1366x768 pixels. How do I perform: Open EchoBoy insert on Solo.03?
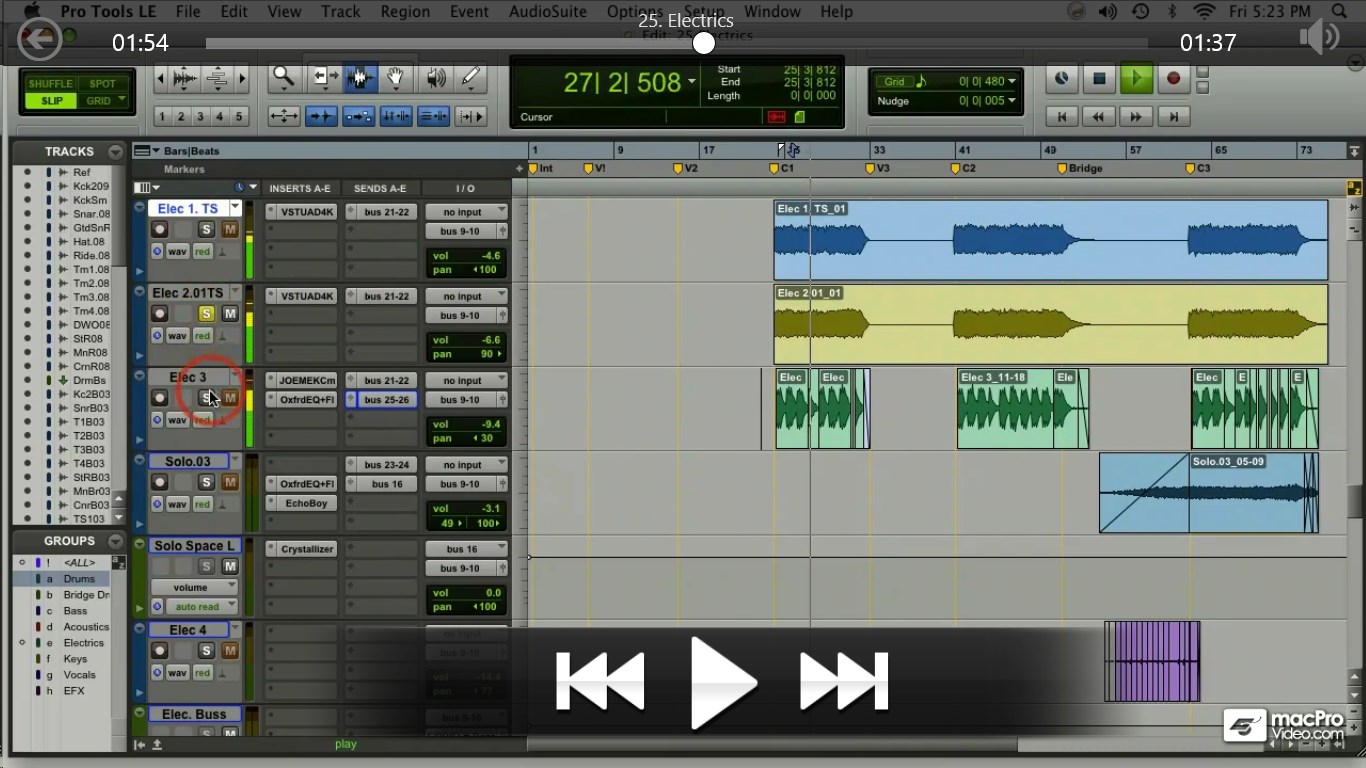click(x=301, y=503)
